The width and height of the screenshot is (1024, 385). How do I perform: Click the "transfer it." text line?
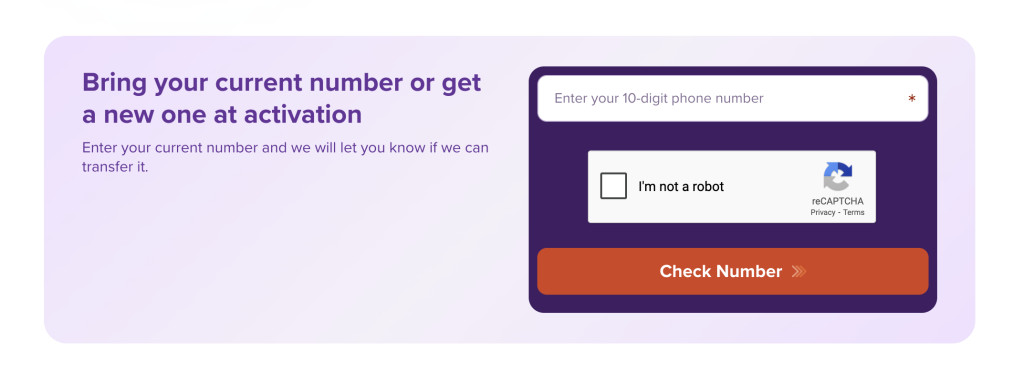[x=115, y=167]
